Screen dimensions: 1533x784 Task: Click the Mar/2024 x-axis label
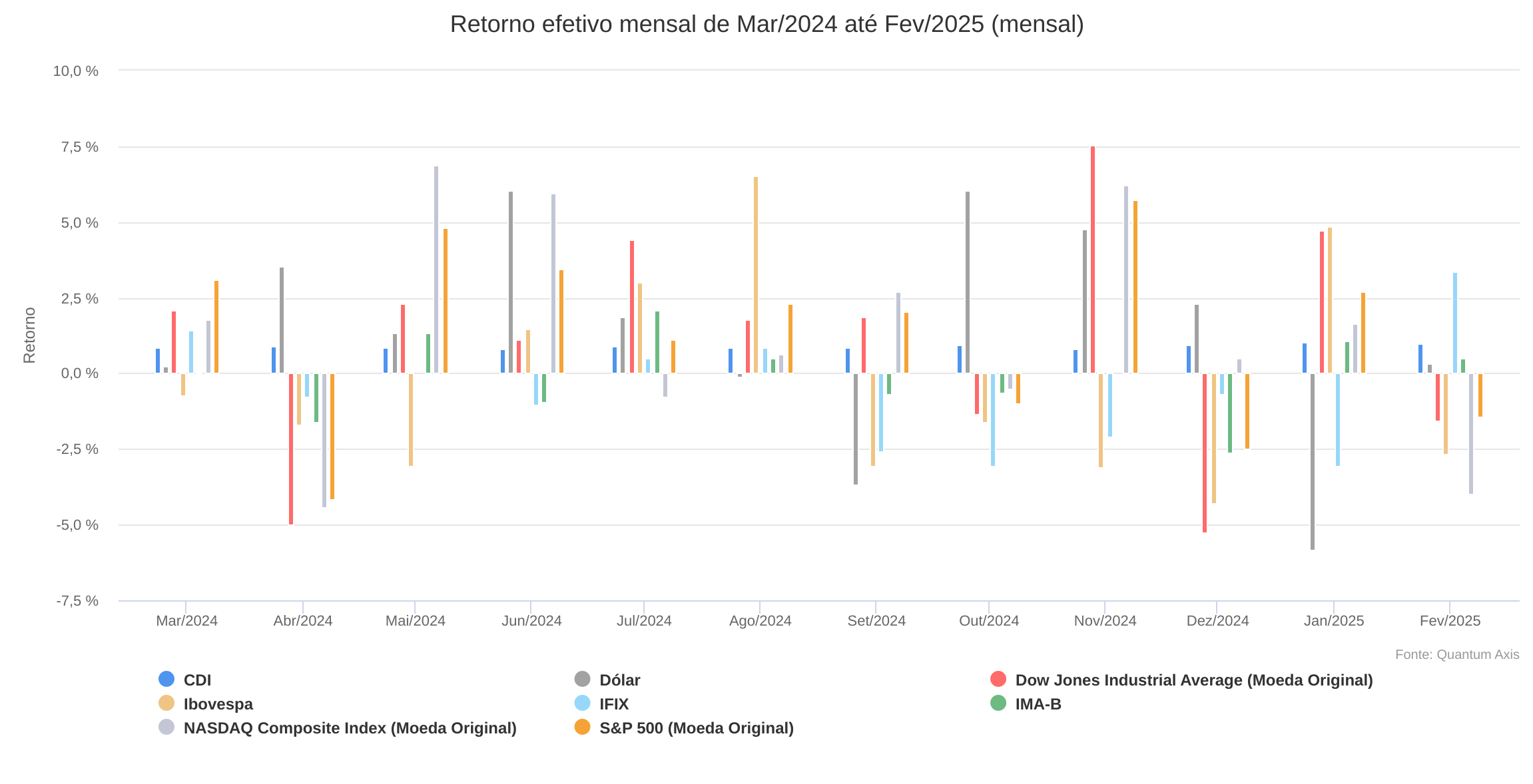click(186, 621)
